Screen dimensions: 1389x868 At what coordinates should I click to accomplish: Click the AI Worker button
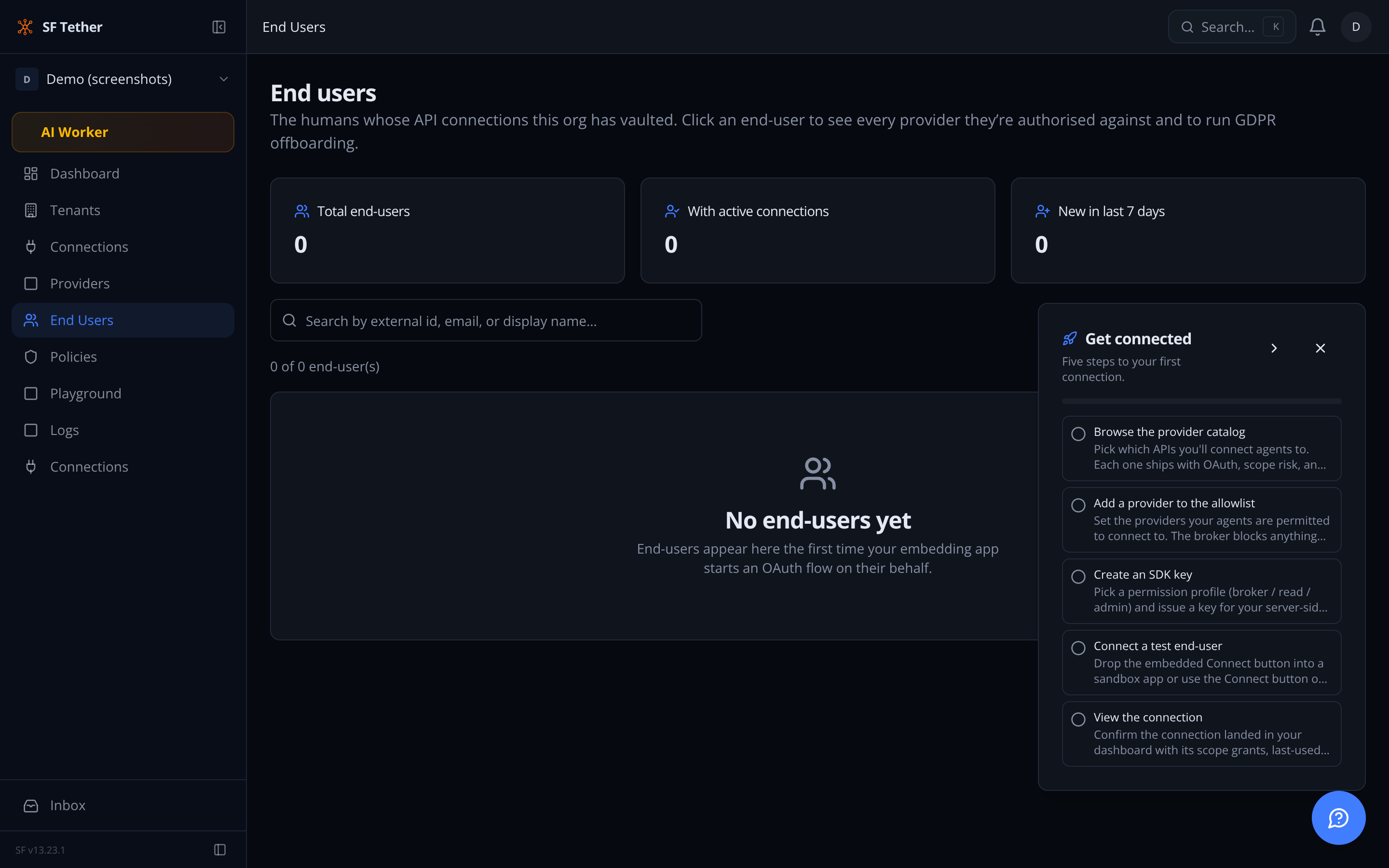pos(123,132)
